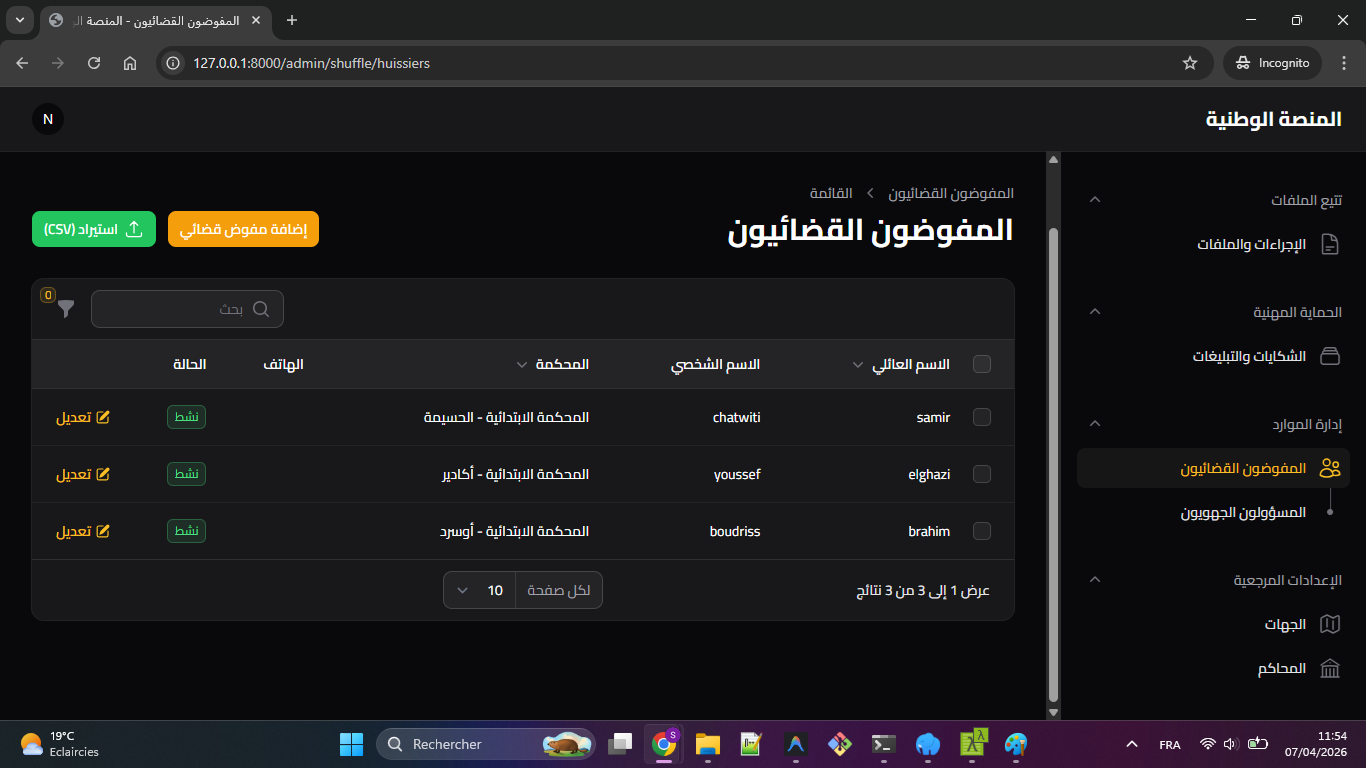Click the filter funnel icon
The image size is (1366, 768).
click(x=66, y=309)
